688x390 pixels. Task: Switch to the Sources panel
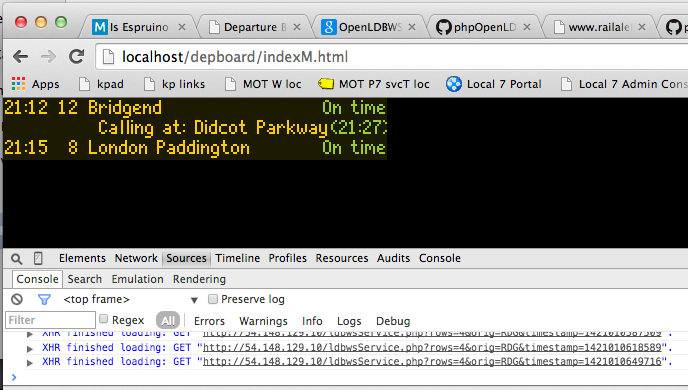186,258
